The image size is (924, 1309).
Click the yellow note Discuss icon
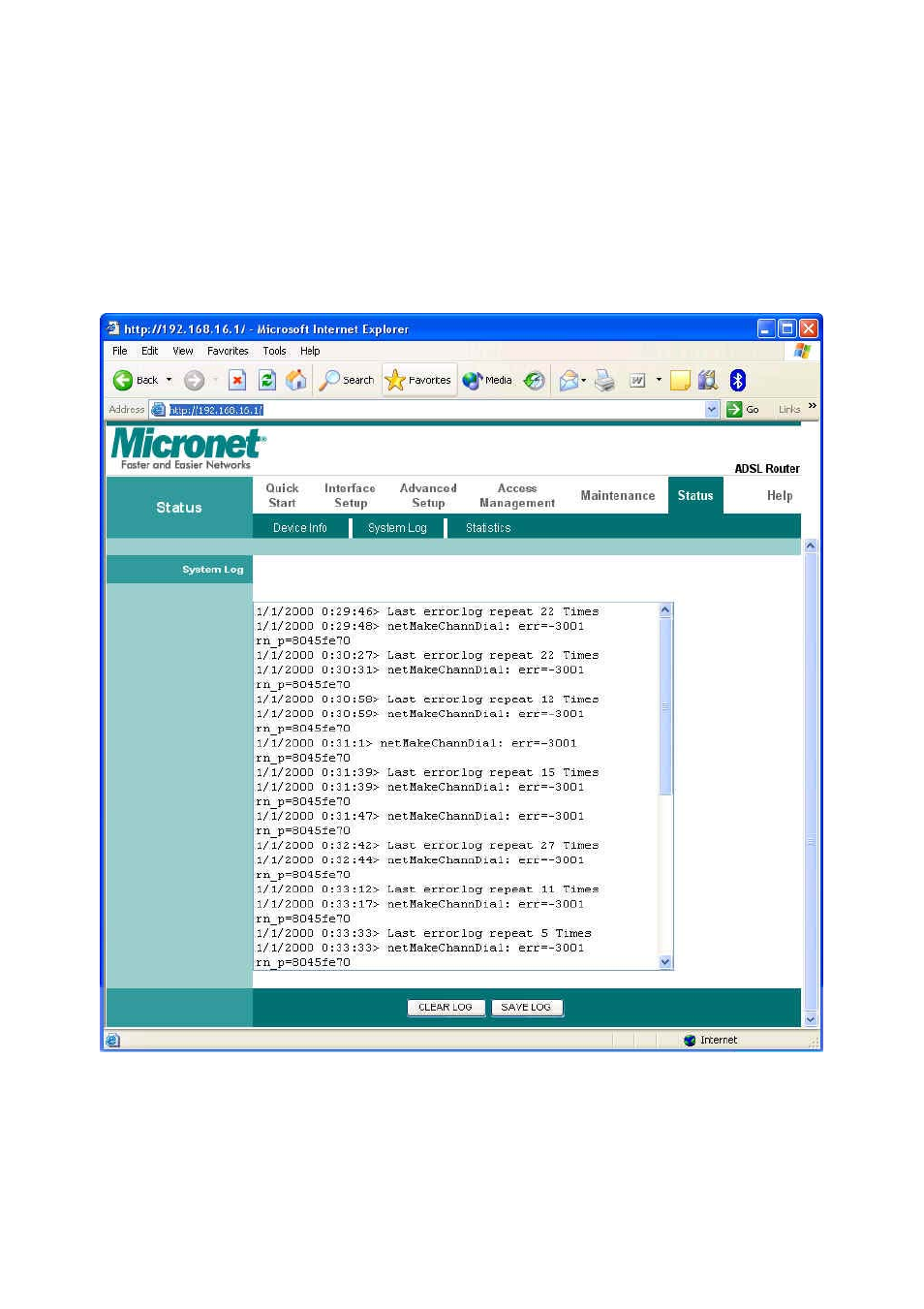681,381
